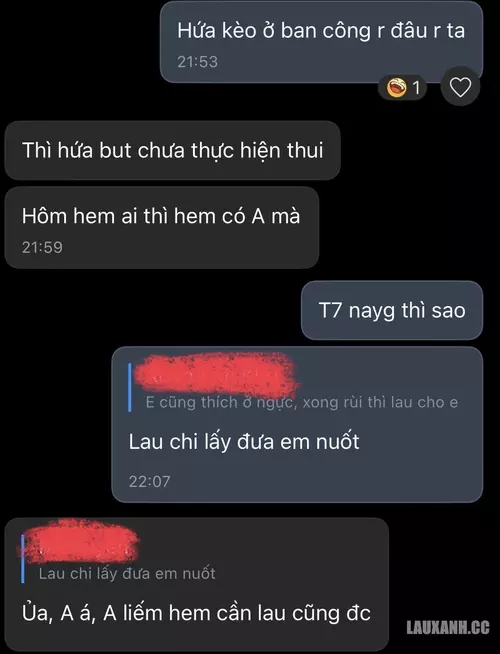
Task: Tap the heart reaction icon
Action: [460, 87]
